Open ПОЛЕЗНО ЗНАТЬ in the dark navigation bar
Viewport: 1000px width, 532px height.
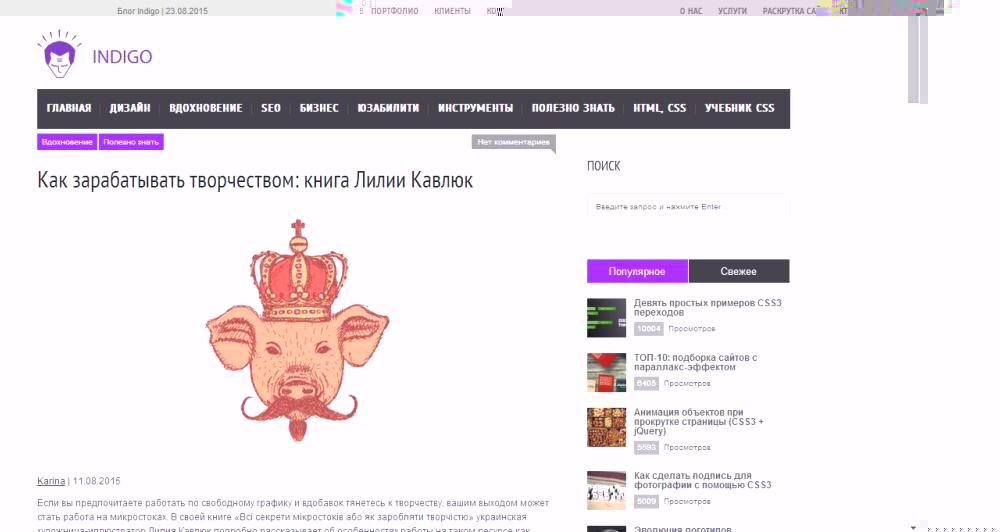(x=573, y=108)
